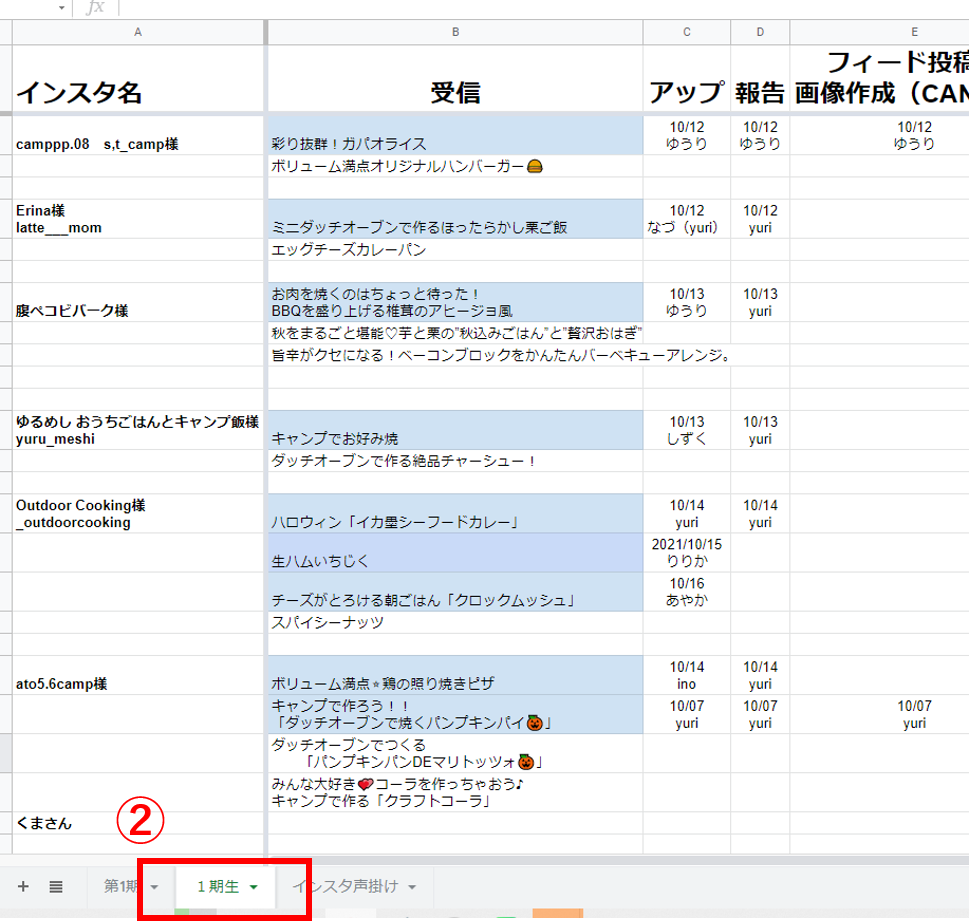Select column B header
The width and height of the screenshot is (969, 921).
click(455, 32)
